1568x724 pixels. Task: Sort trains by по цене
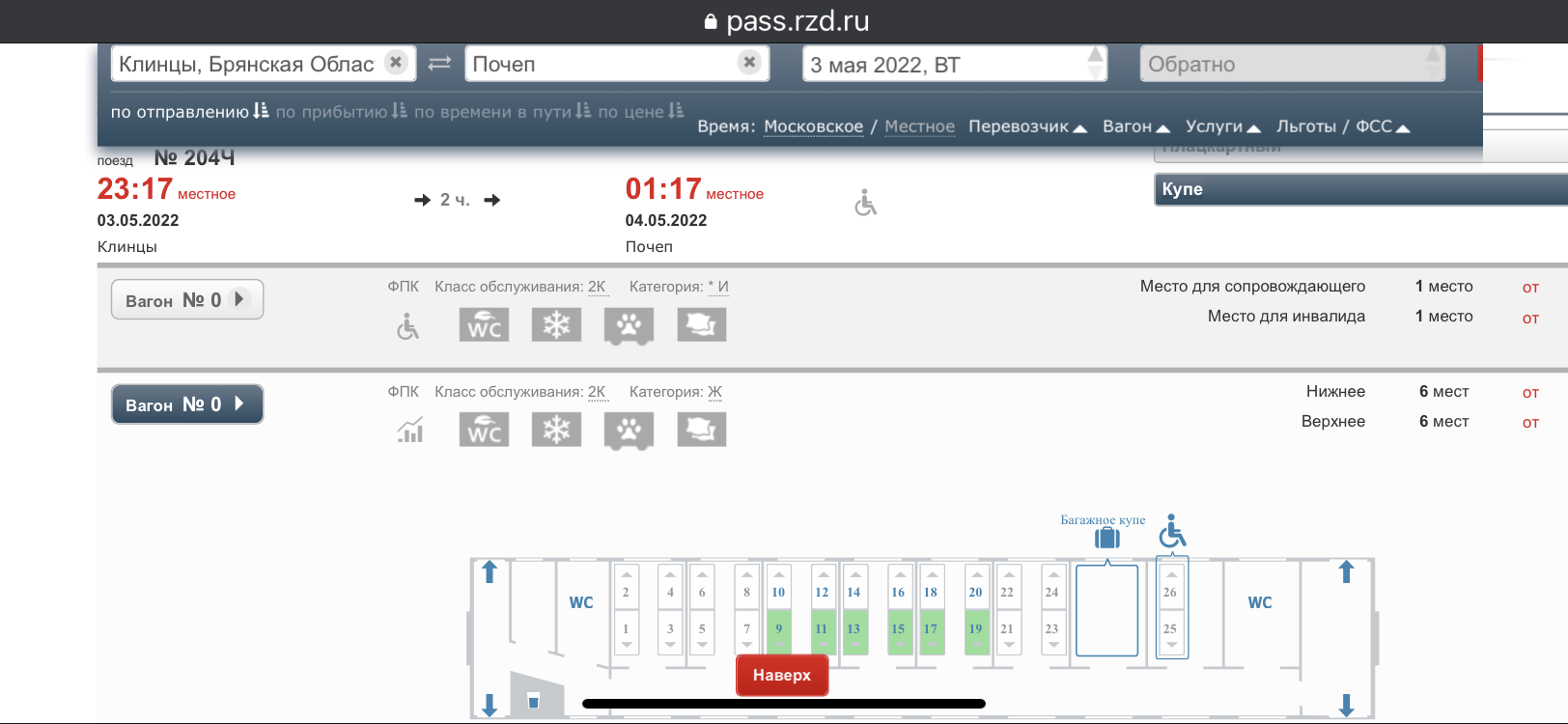tap(639, 112)
